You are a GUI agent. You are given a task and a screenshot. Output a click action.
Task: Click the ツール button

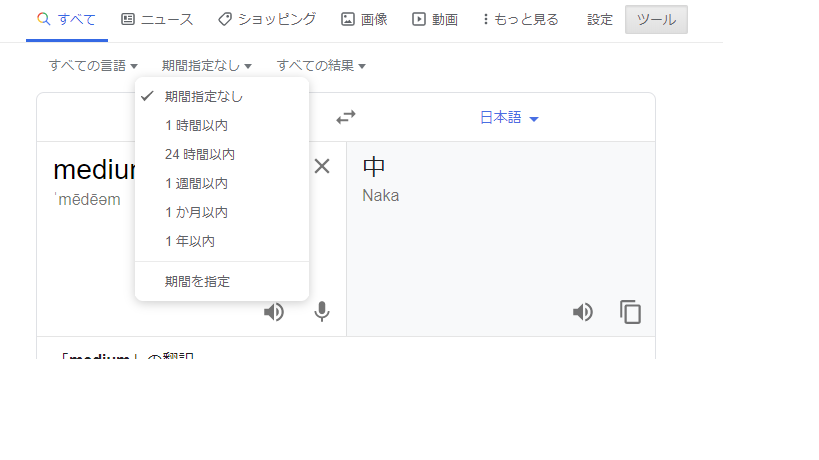click(x=656, y=19)
